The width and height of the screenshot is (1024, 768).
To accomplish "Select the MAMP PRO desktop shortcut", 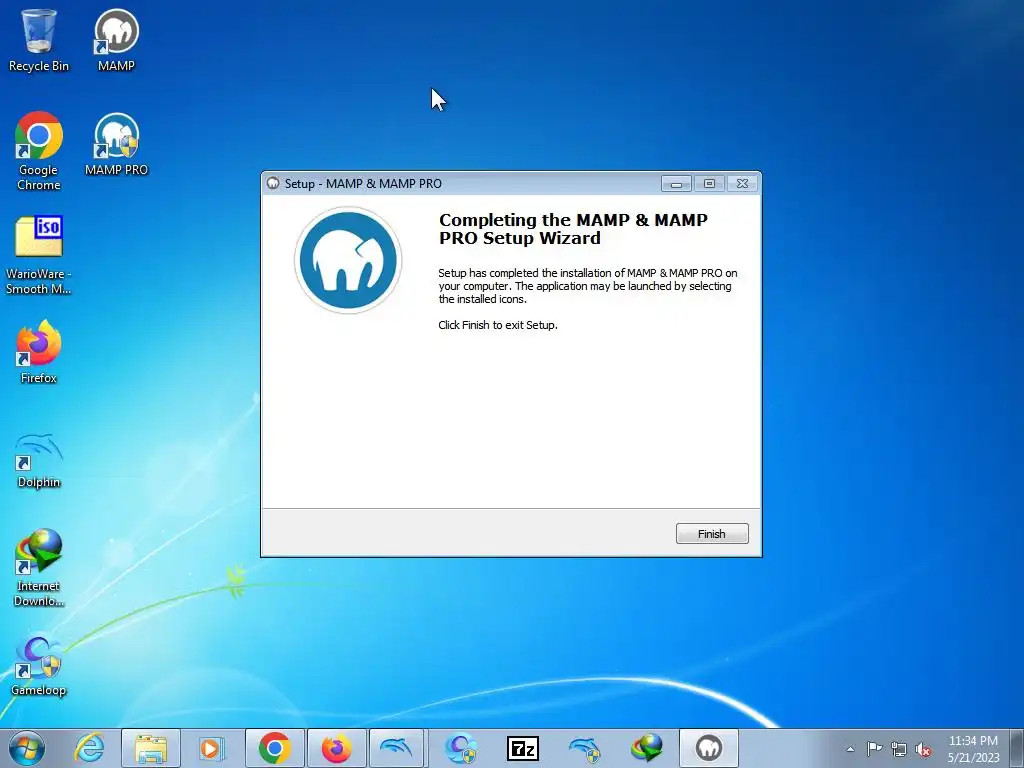I will point(116,144).
